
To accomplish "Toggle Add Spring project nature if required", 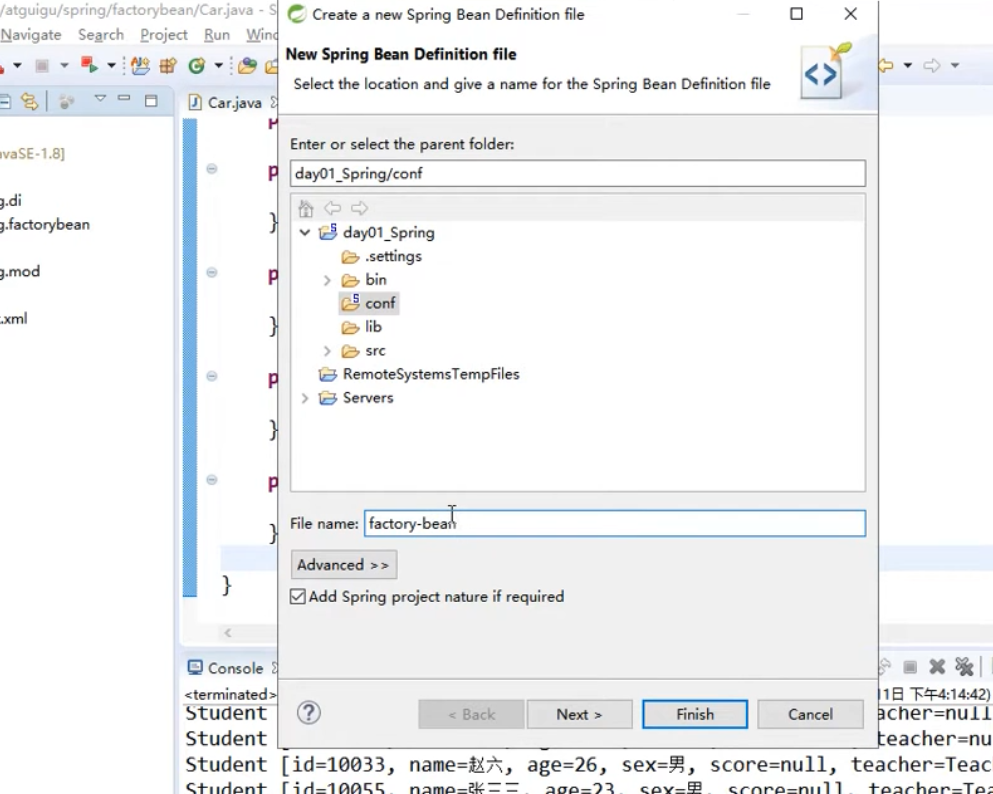I will click(x=298, y=596).
